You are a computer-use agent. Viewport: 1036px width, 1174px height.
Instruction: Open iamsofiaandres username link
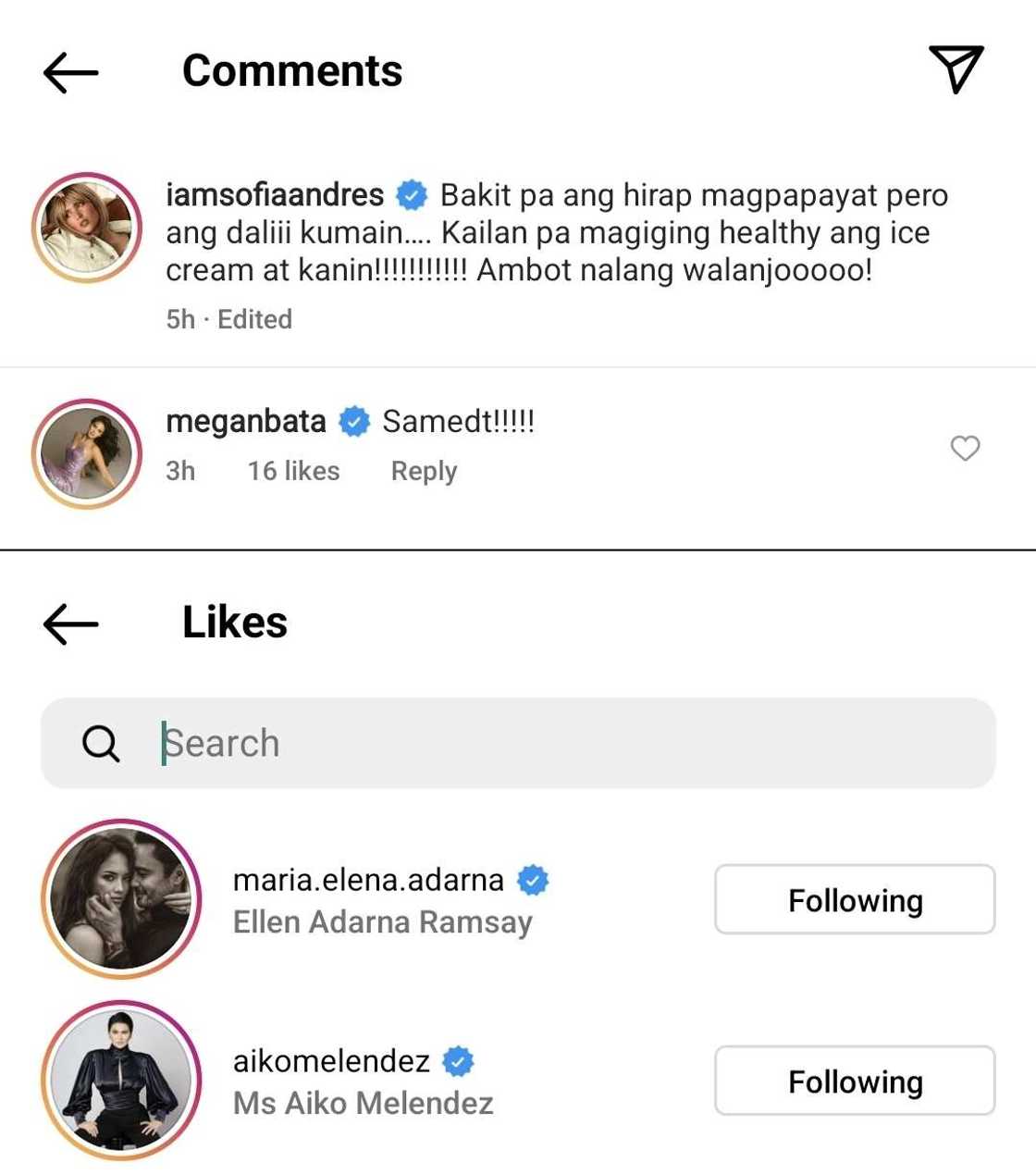275,195
